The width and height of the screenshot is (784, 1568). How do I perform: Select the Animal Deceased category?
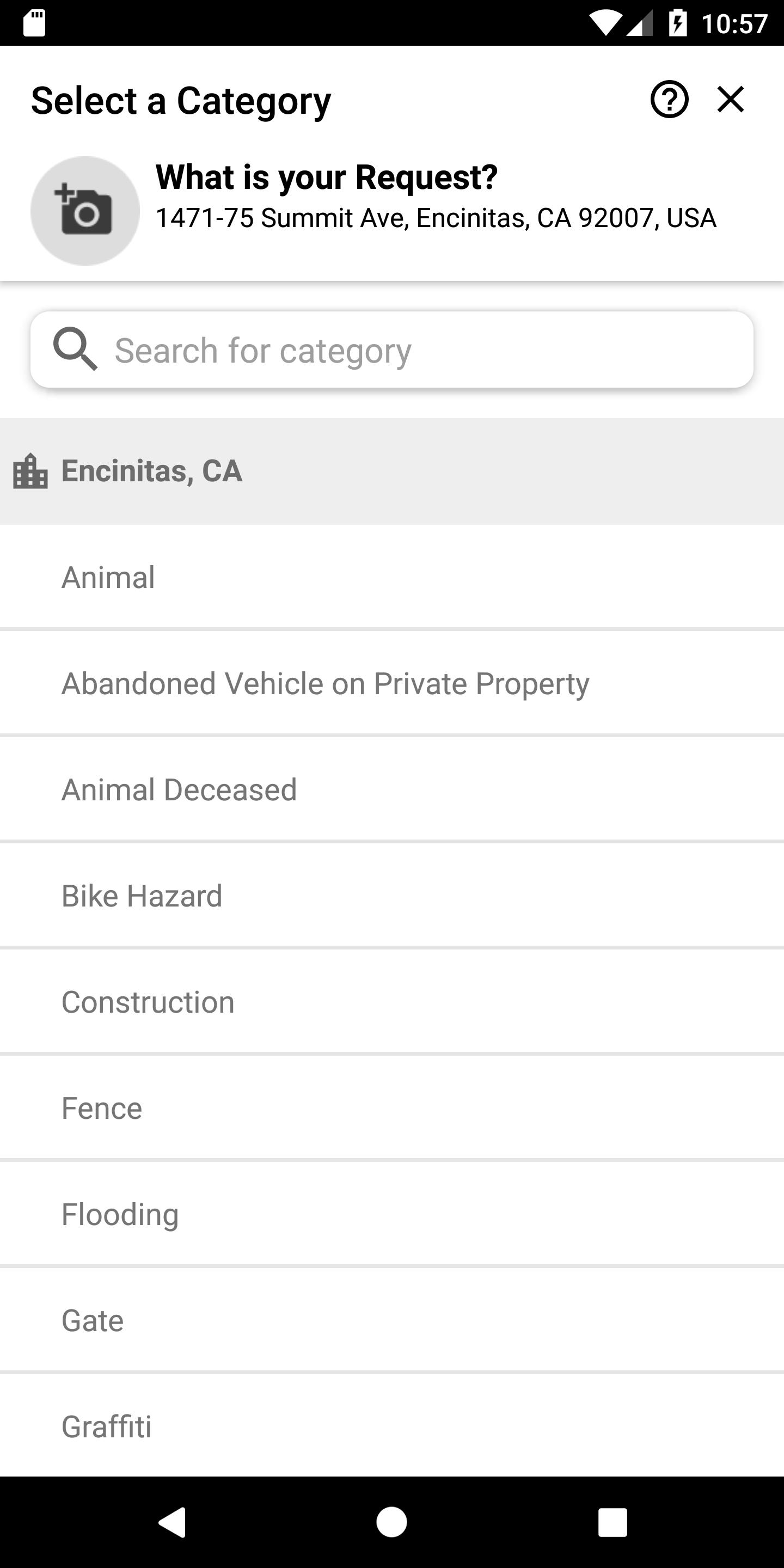pyautogui.click(x=392, y=789)
